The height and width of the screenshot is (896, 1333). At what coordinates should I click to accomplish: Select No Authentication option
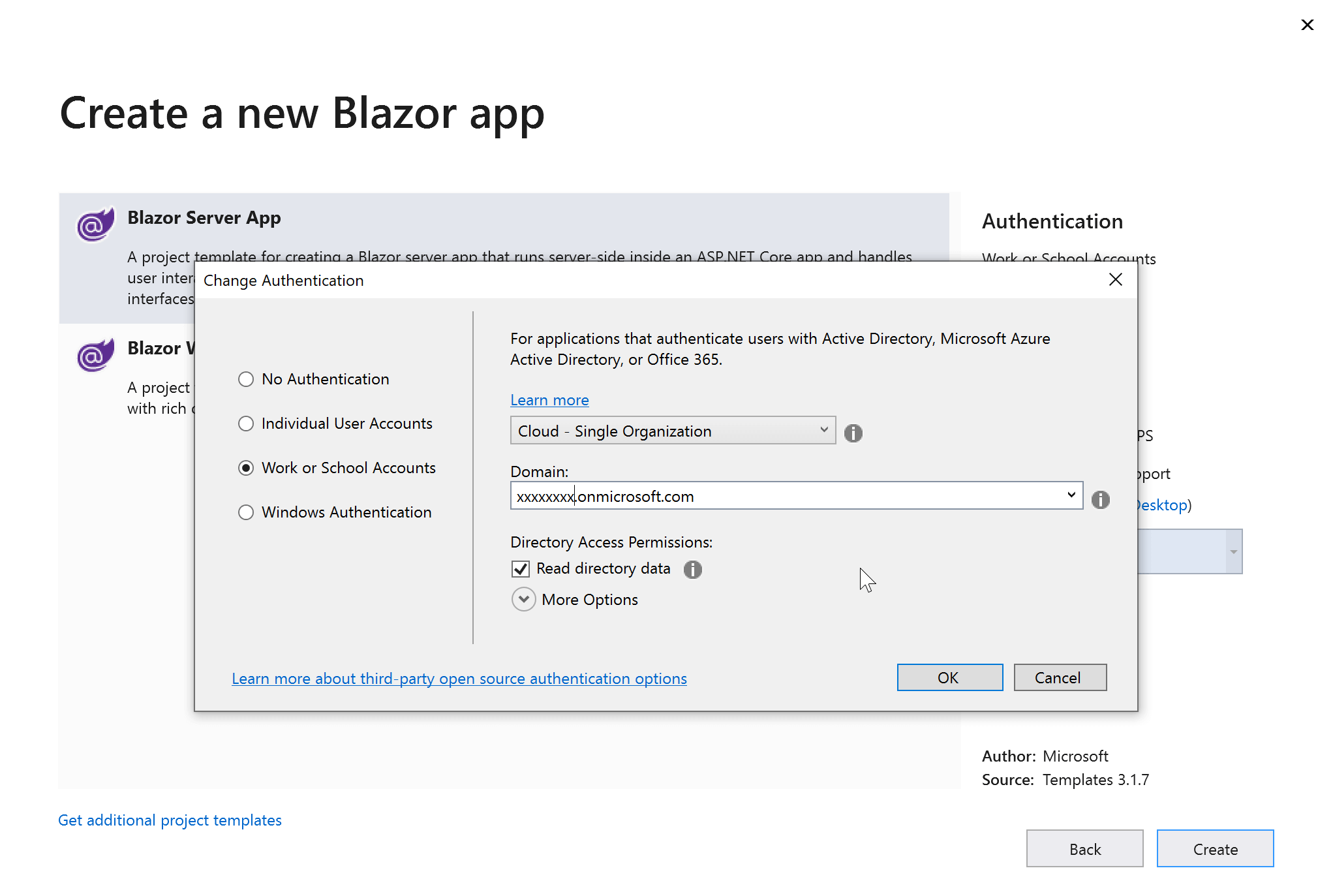pyautogui.click(x=246, y=379)
